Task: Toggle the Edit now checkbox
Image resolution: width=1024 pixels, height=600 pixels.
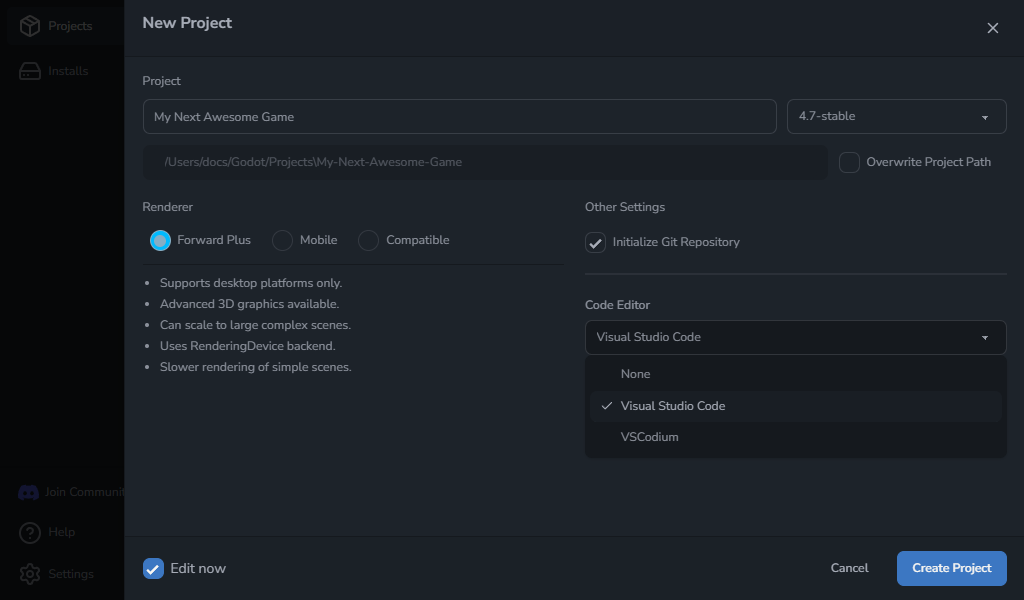Action: [x=153, y=569]
